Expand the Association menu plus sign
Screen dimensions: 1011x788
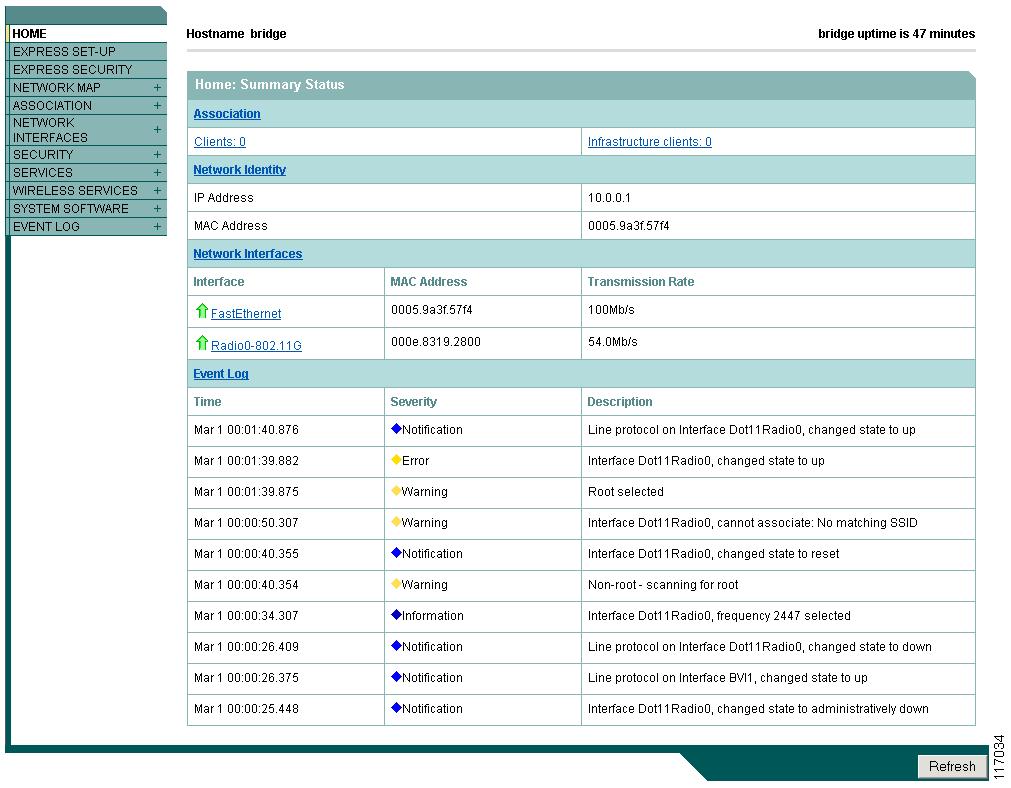coord(157,105)
